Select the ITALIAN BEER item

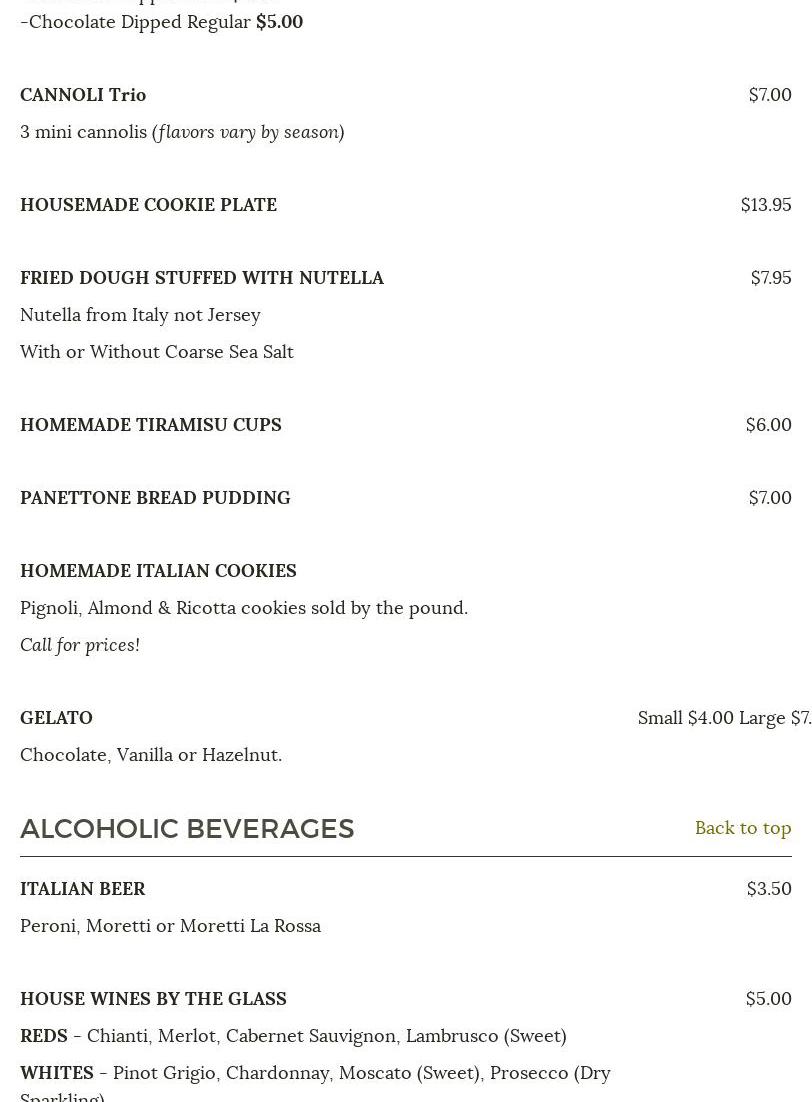point(82,888)
